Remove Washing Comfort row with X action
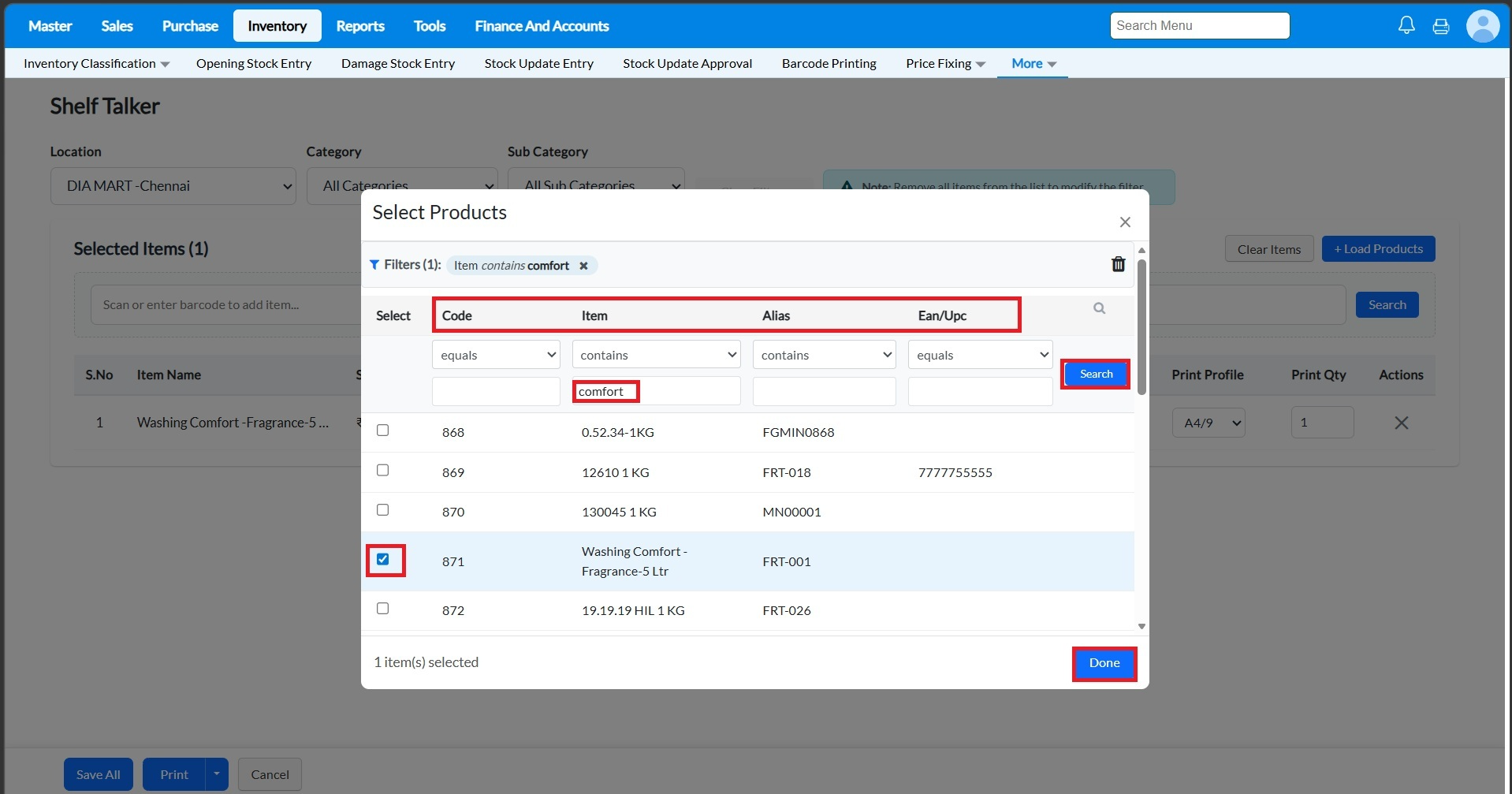Screen dimensions: 1512x794 point(1401,423)
